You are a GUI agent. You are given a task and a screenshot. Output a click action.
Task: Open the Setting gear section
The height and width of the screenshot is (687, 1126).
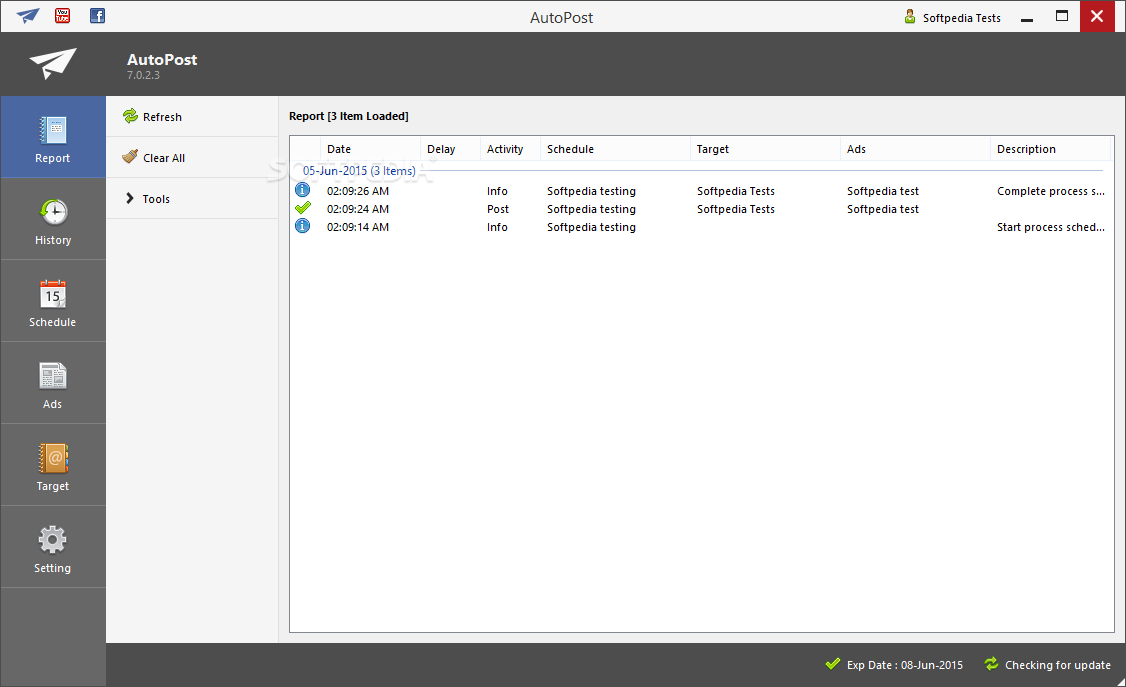pos(53,546)
